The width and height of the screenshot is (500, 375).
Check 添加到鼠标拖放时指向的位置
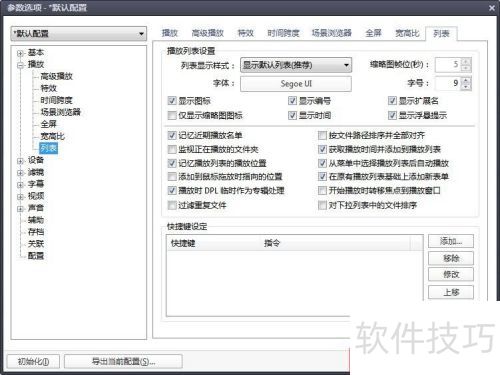(172, 177)
